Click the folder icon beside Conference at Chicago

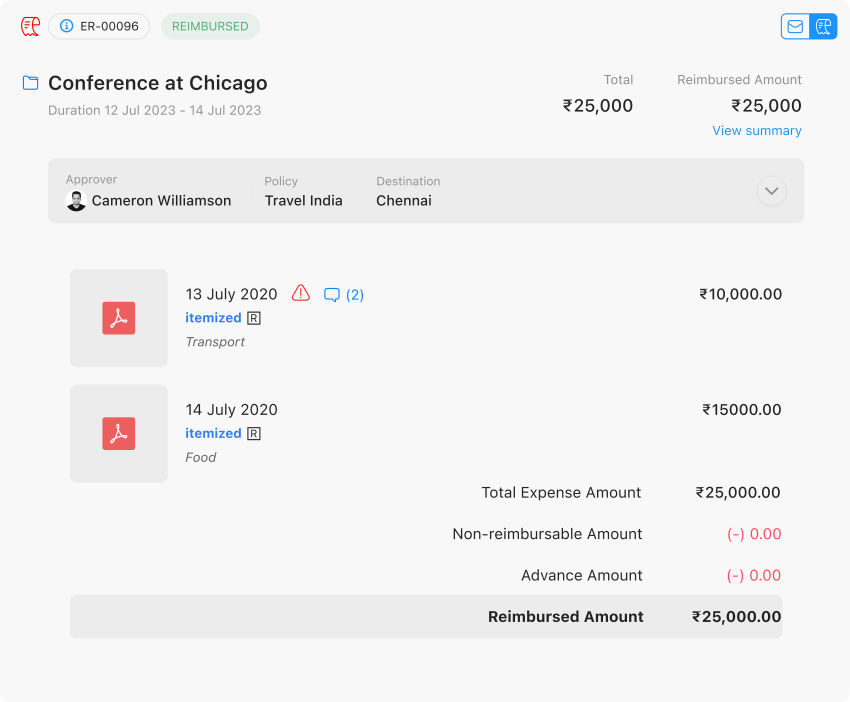30,83
